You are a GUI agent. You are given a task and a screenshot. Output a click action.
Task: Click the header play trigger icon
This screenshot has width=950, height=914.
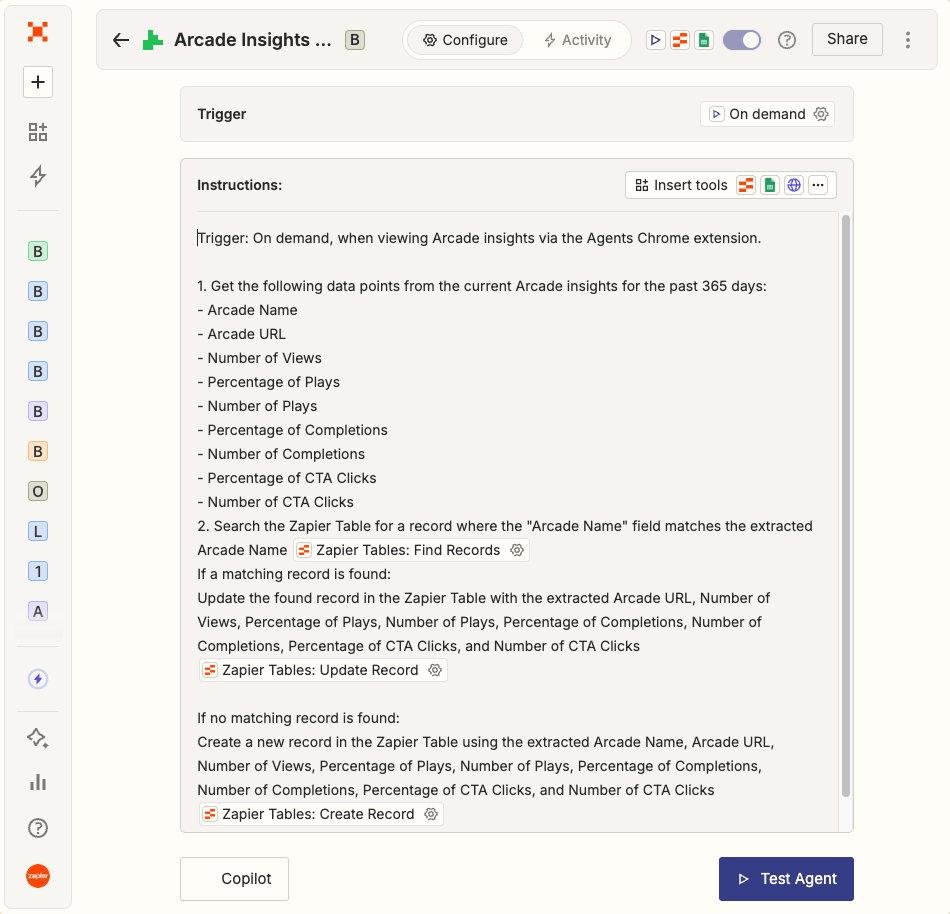click(655, 40)
